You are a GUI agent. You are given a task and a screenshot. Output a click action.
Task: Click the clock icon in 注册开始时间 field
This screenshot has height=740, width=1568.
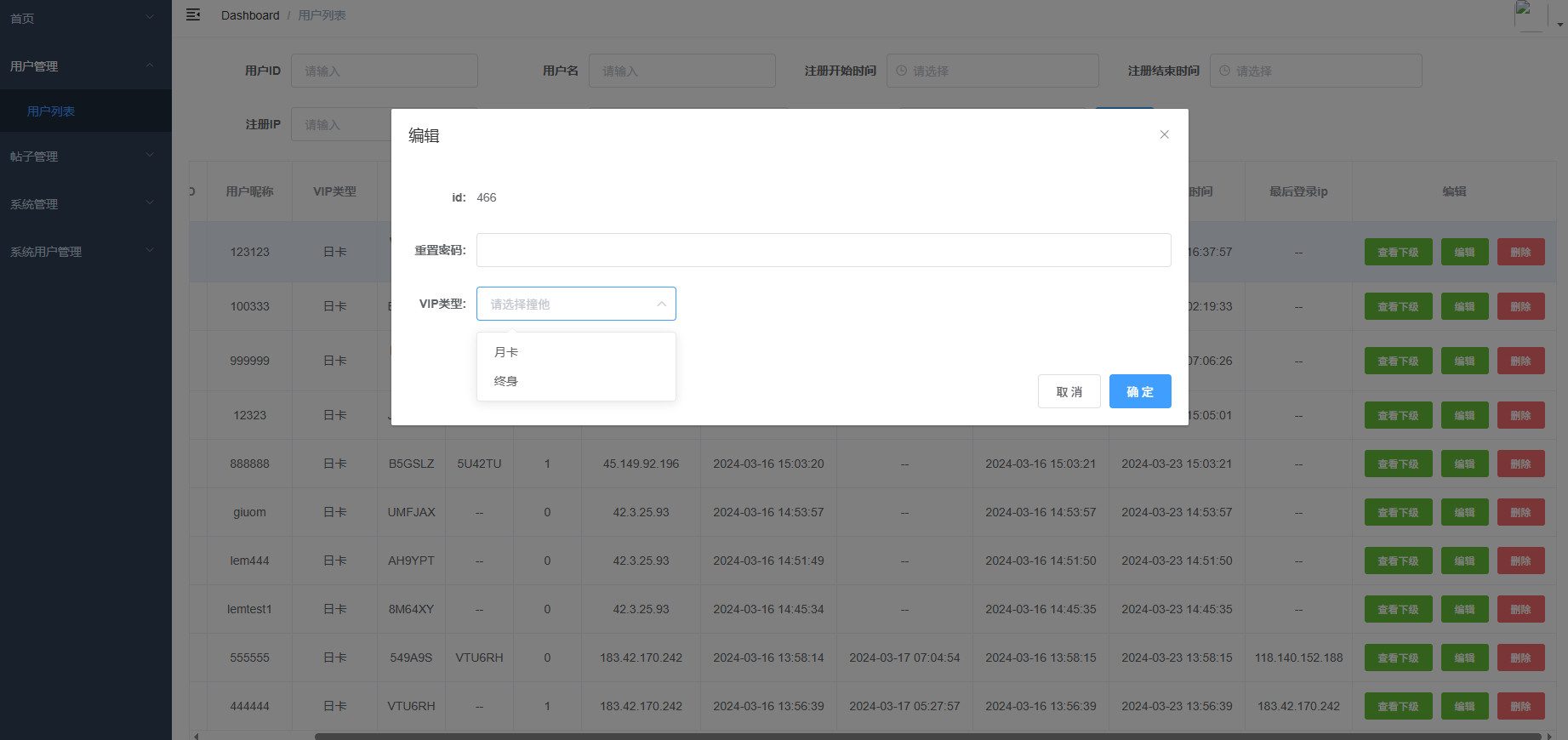tap(902, 71)
